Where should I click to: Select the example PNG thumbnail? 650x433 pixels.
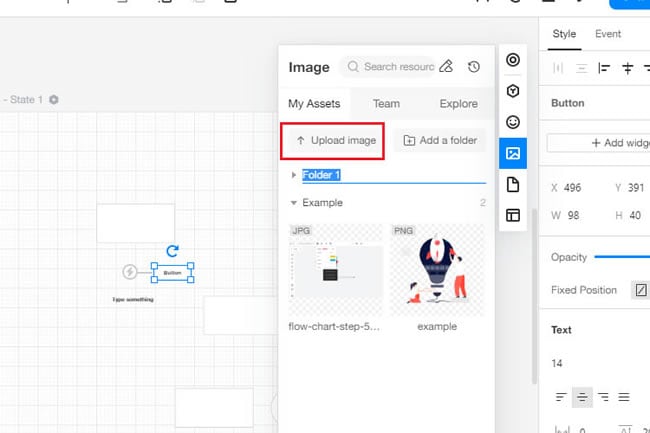tap(437, 270)
